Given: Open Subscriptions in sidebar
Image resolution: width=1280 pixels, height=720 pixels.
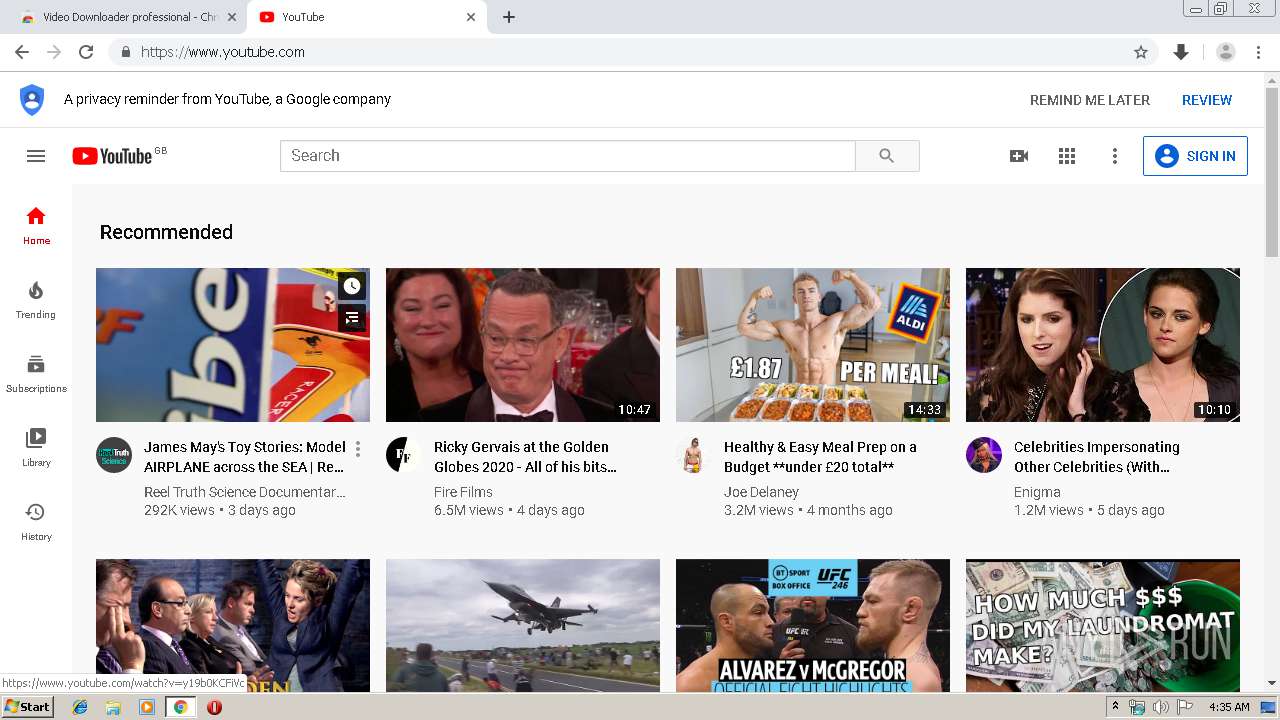Looking at the screenshot, I should [x=36, y=373].
